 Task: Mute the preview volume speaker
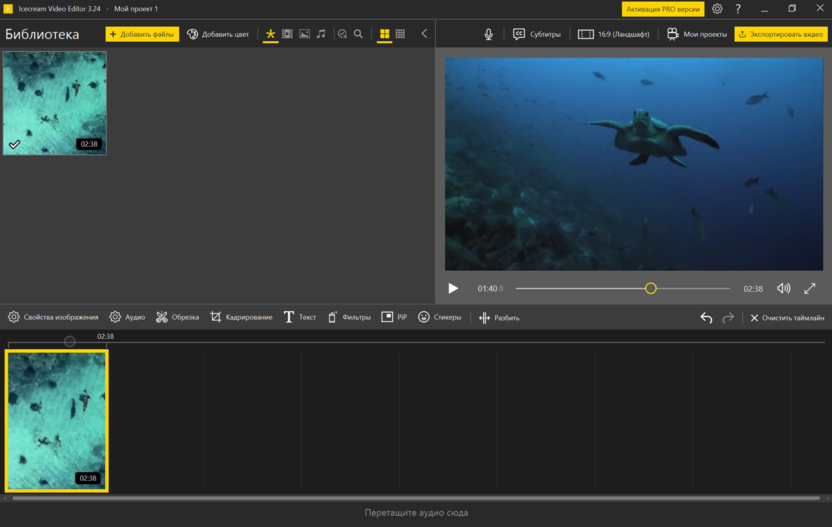point(783,288)
